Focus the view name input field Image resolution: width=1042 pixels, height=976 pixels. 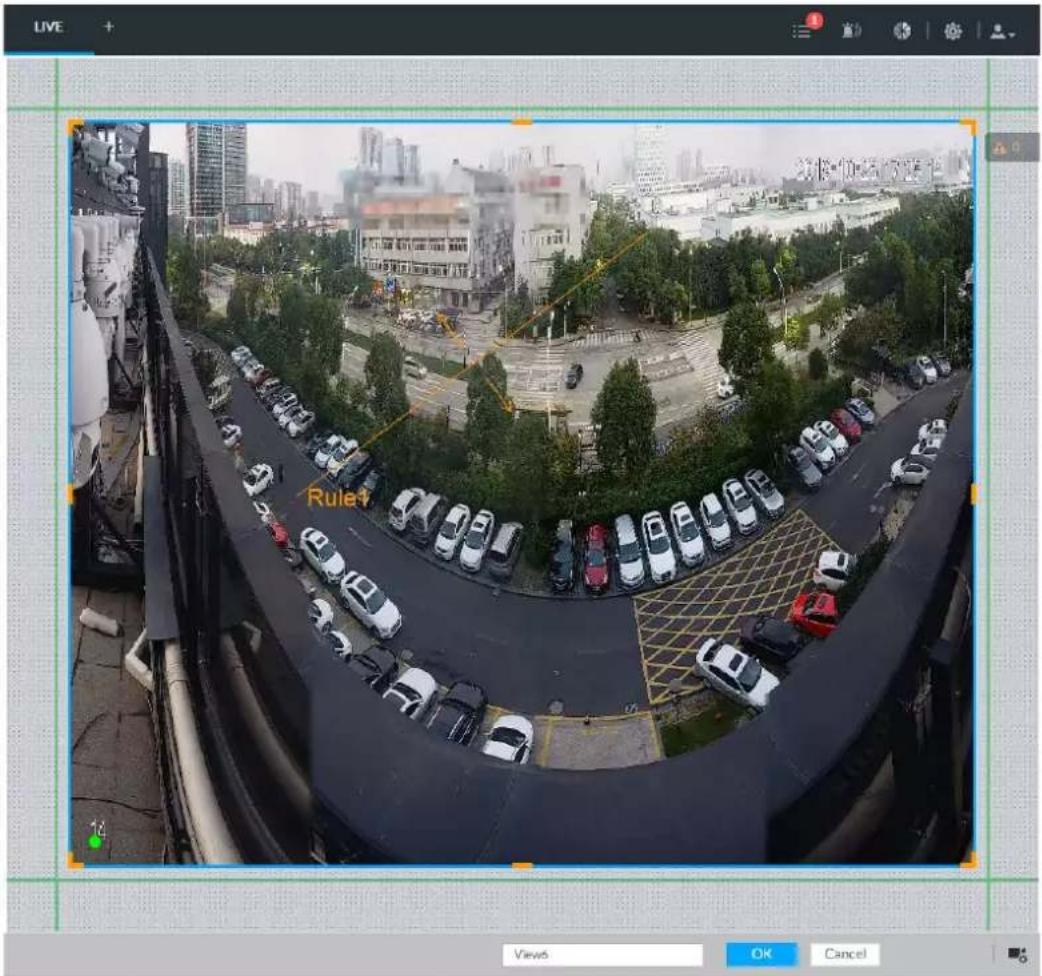(x=602, y=954)
